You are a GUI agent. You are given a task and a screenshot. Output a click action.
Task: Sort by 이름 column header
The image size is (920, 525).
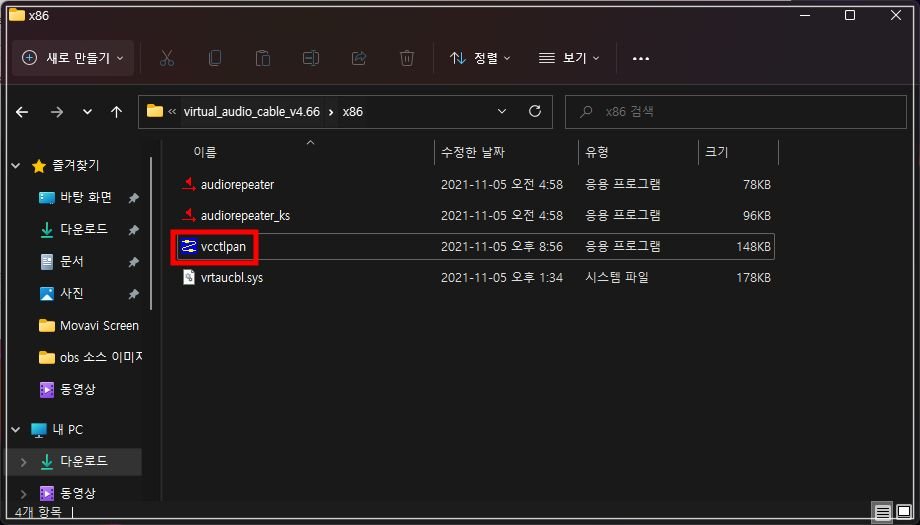pyautogui.click(x=205, y=153)
